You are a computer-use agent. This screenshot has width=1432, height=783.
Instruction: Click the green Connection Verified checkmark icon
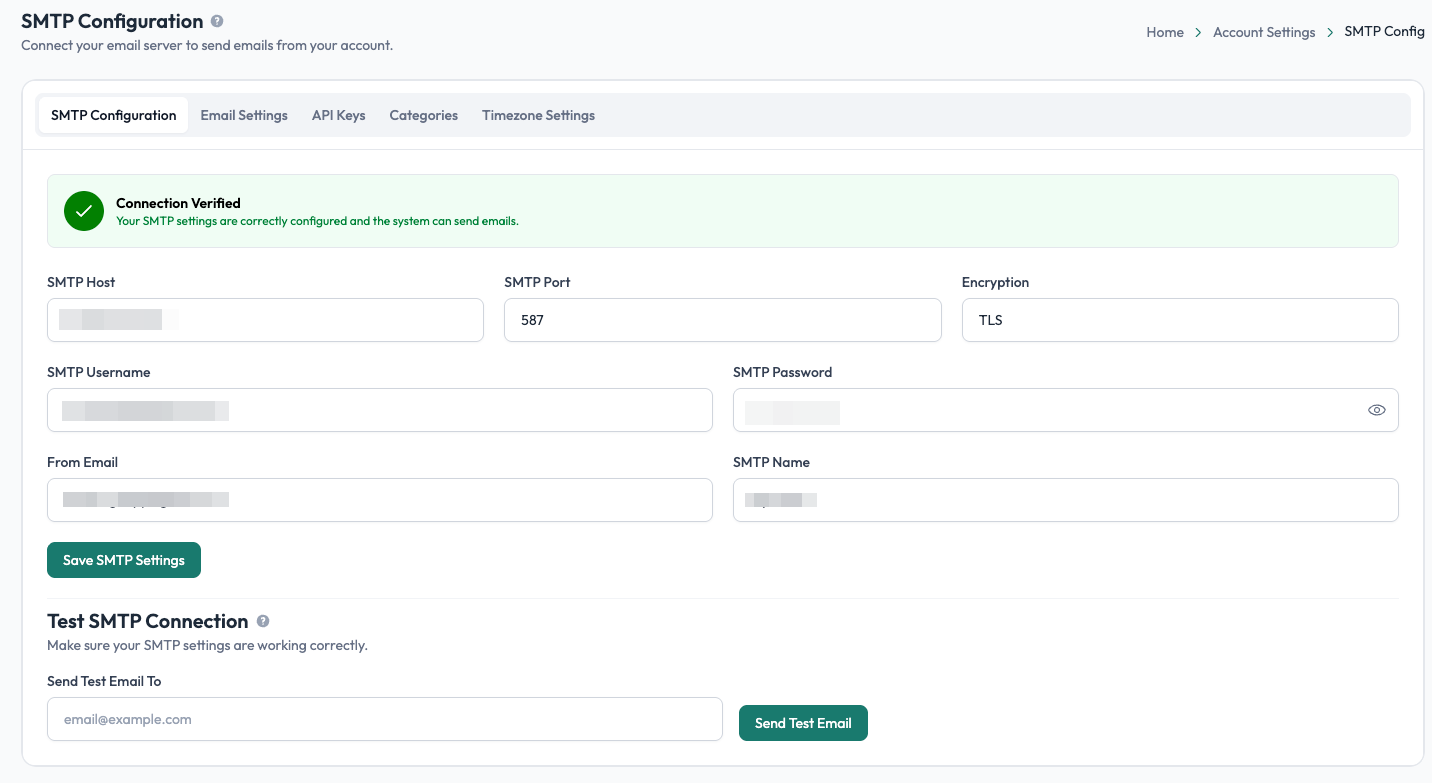point(84,211)
